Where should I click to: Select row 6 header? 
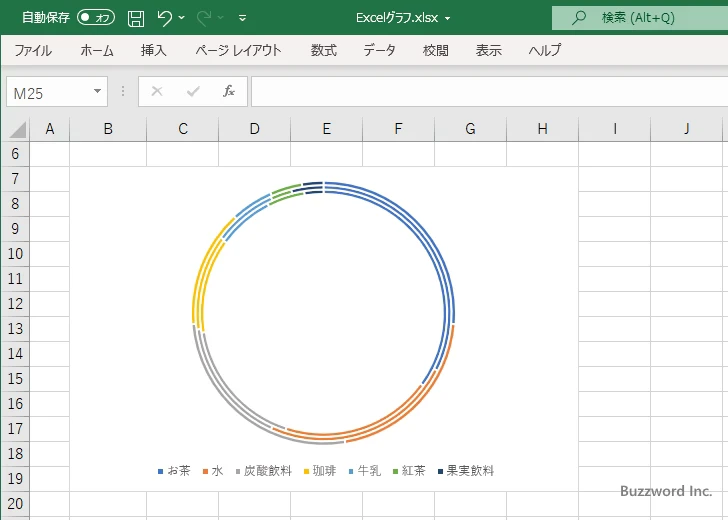click(x=15, y=154)
